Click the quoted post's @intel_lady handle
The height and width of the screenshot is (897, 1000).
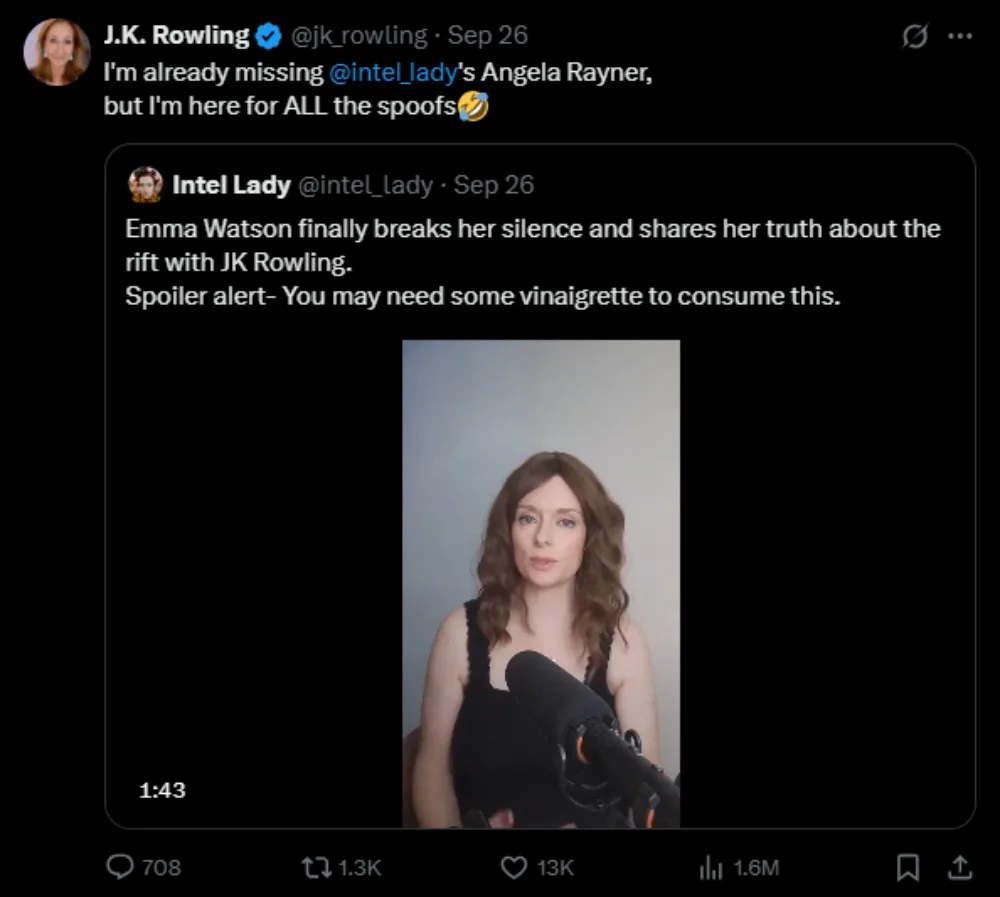coord(366,185)
